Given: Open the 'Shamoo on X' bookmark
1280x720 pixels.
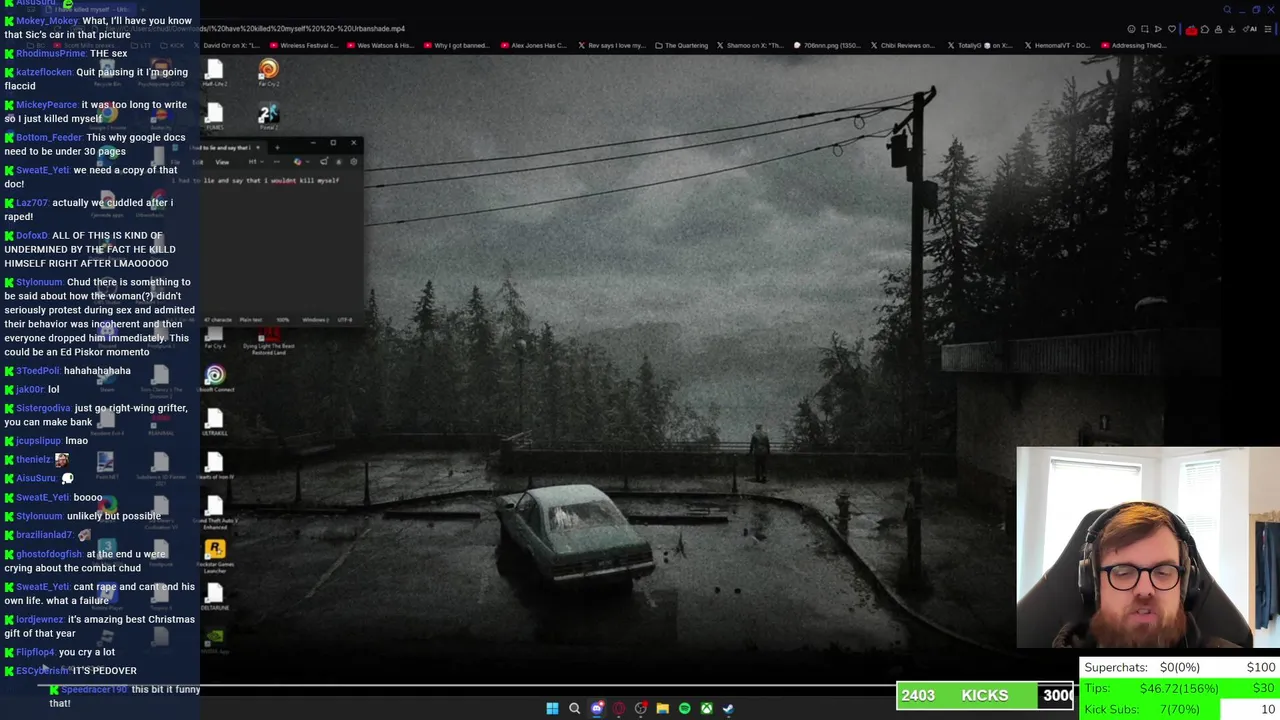Looking at the screenshot, I should click(751, 45).
